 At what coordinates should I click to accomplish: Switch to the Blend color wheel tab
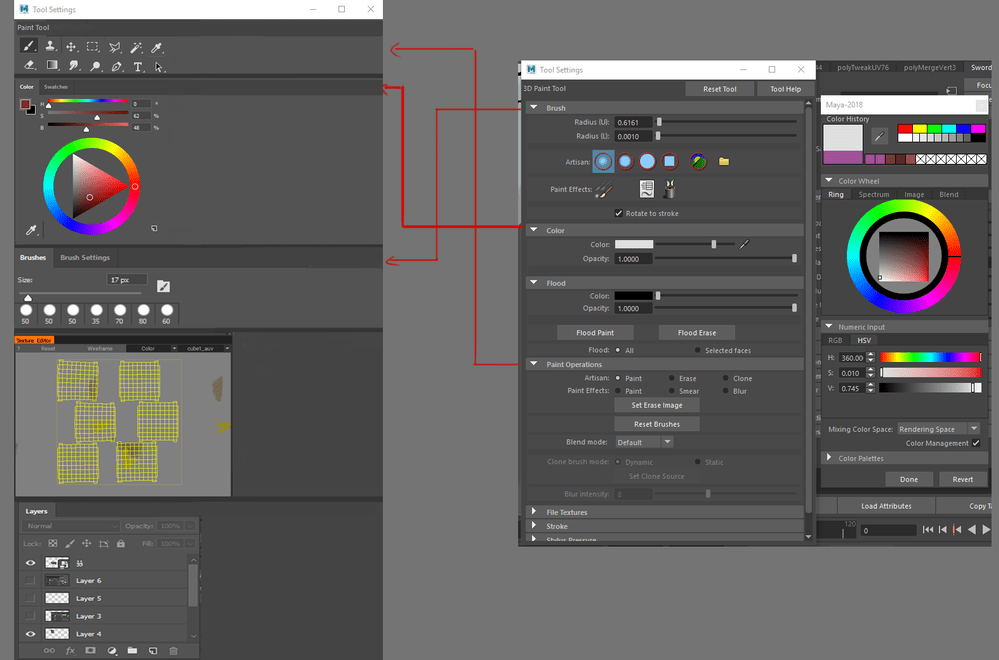[949, 194]
